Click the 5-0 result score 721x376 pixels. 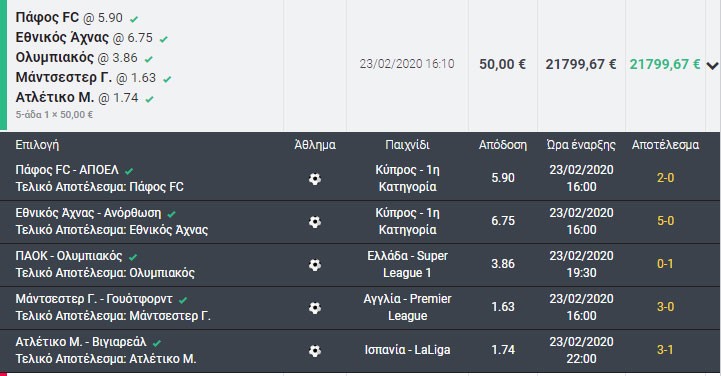(x=665, y=221)
